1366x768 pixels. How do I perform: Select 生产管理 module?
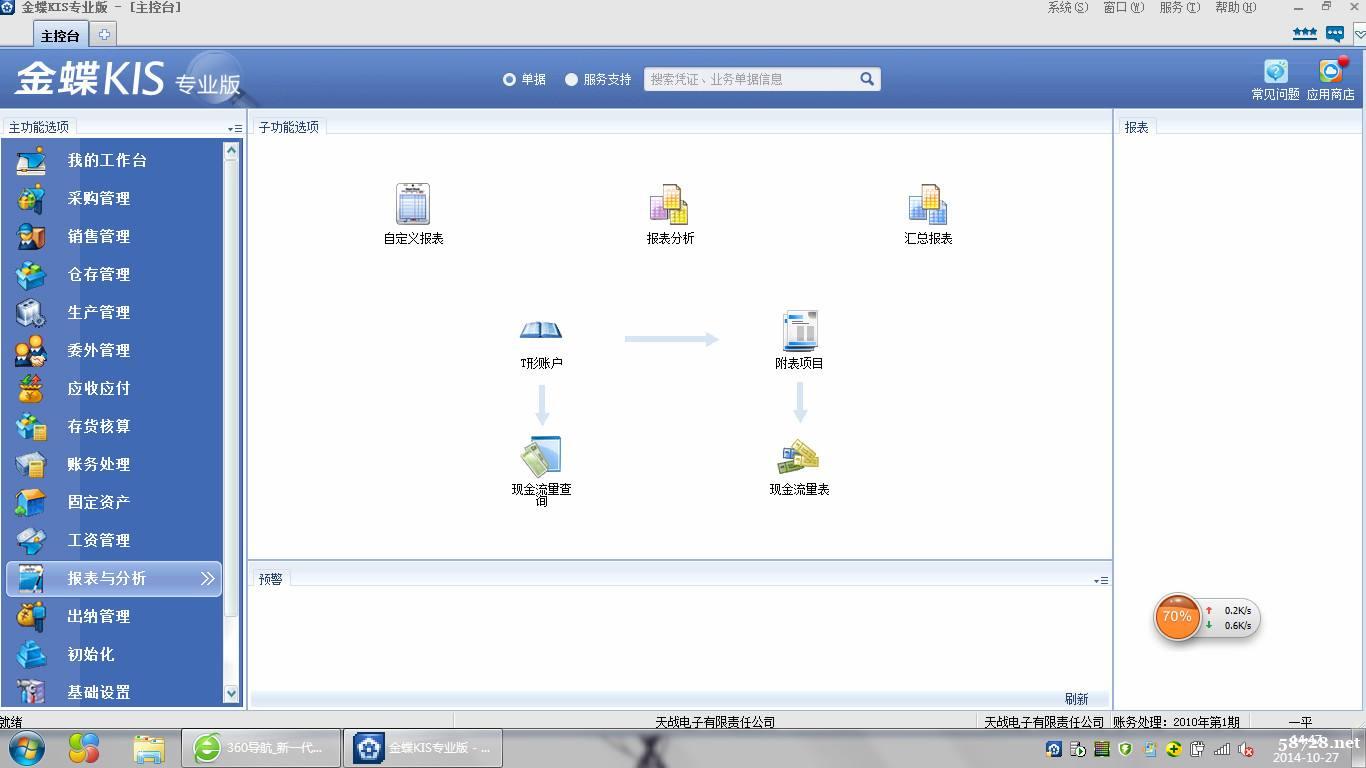[99, 312]
